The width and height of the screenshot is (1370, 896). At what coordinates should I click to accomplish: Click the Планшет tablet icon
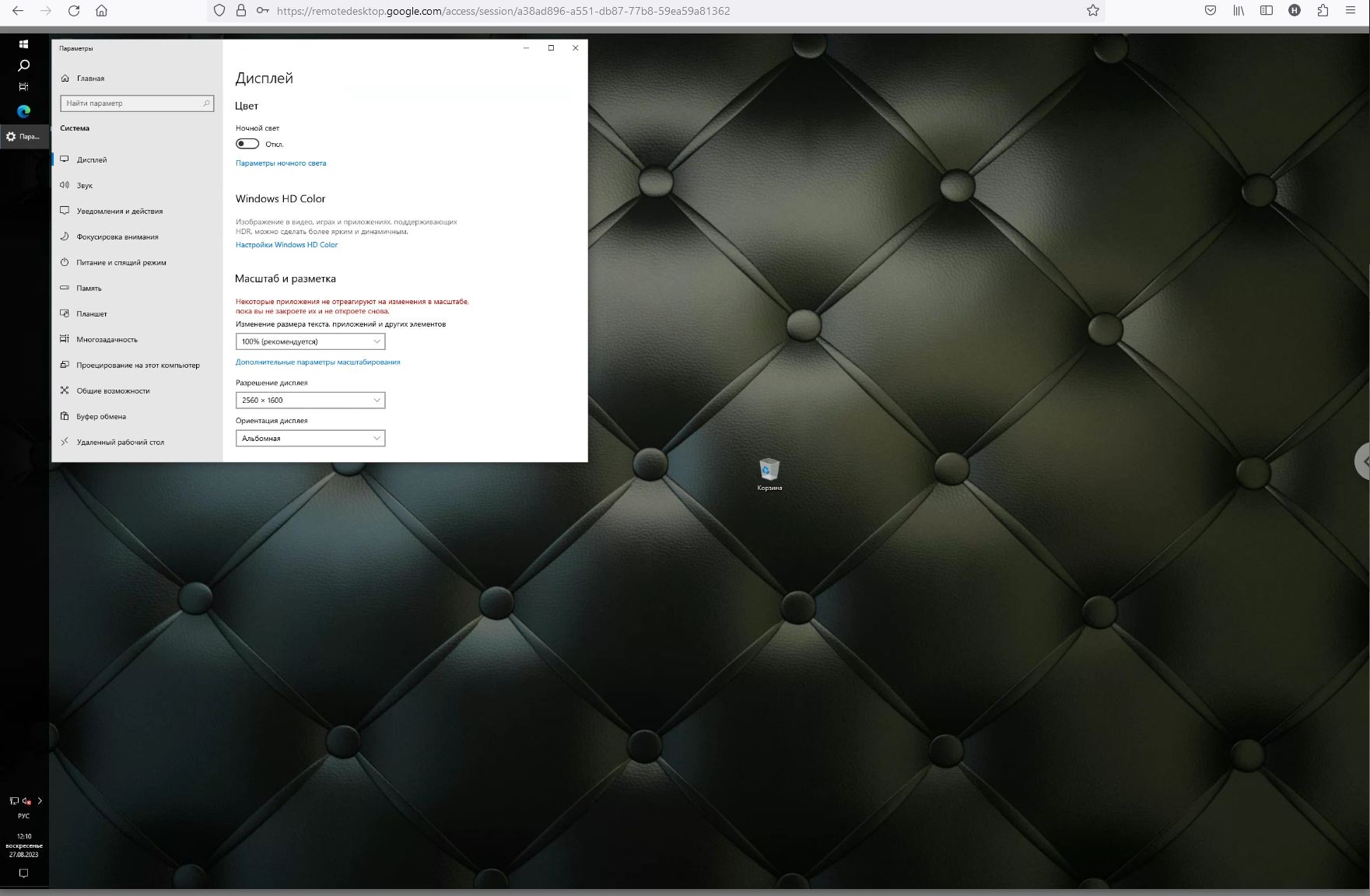pos(65,313)
